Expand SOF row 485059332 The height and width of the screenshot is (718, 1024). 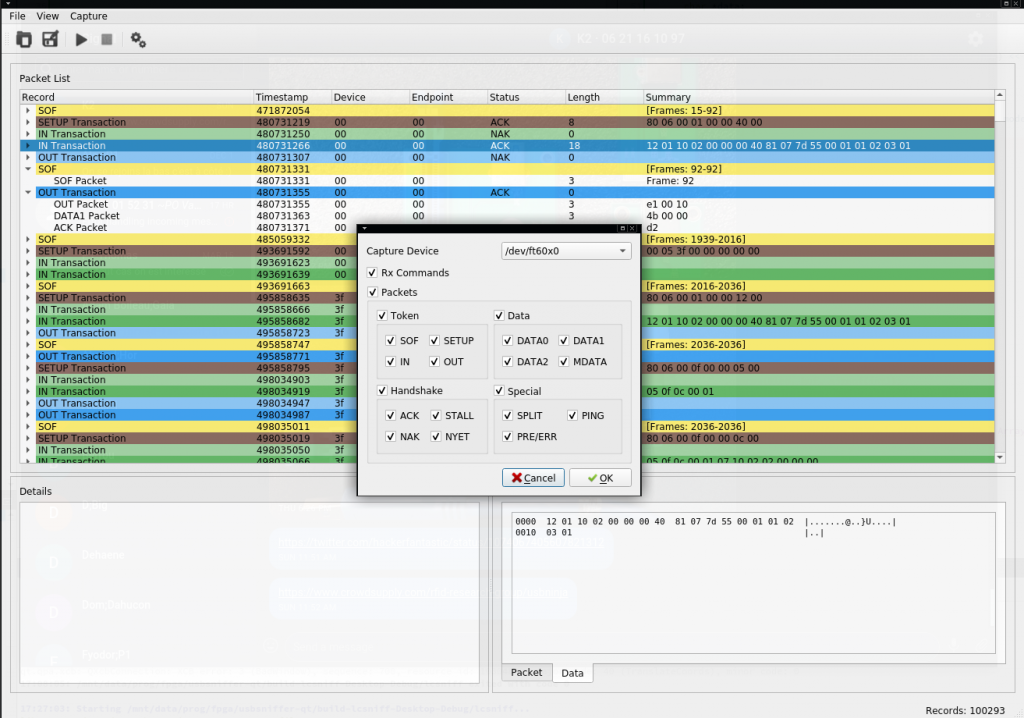[x=28, y=239]
